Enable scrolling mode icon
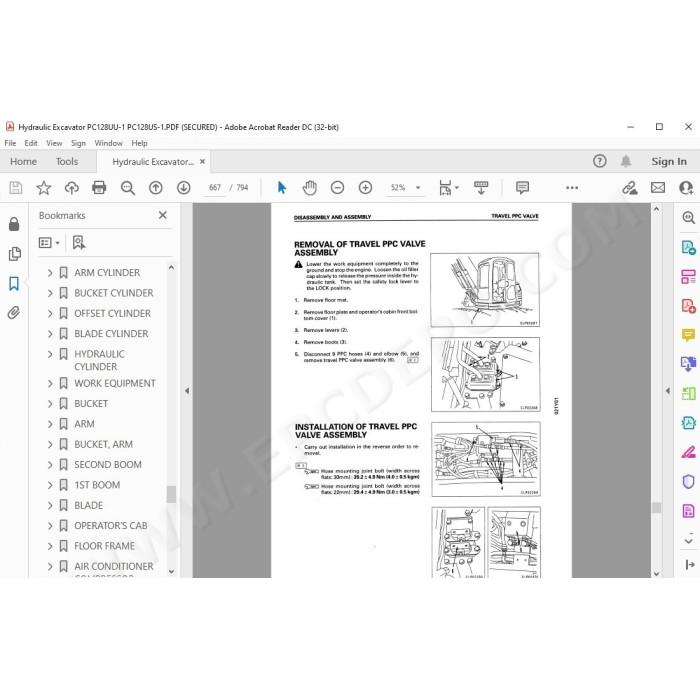This screenshot has height=700, width=700. pyautogui.click(x=481, y=188)
